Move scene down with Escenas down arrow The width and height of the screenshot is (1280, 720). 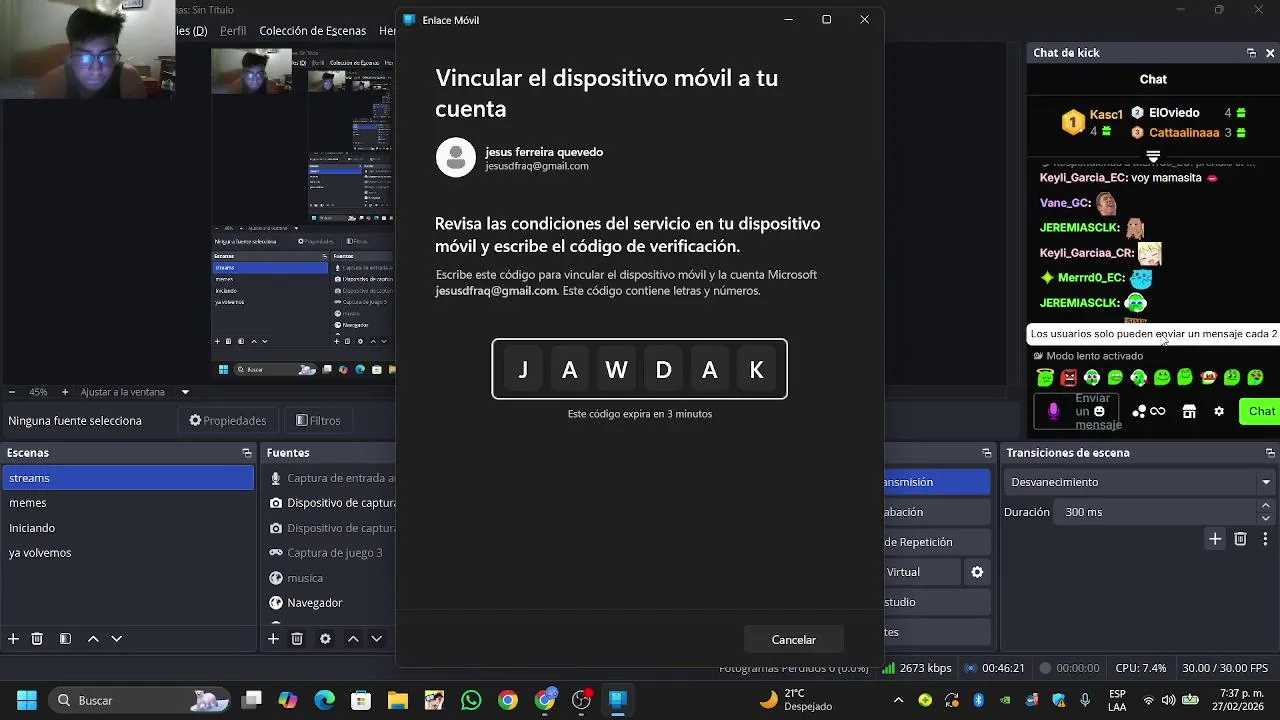click(x=117, y=639)
